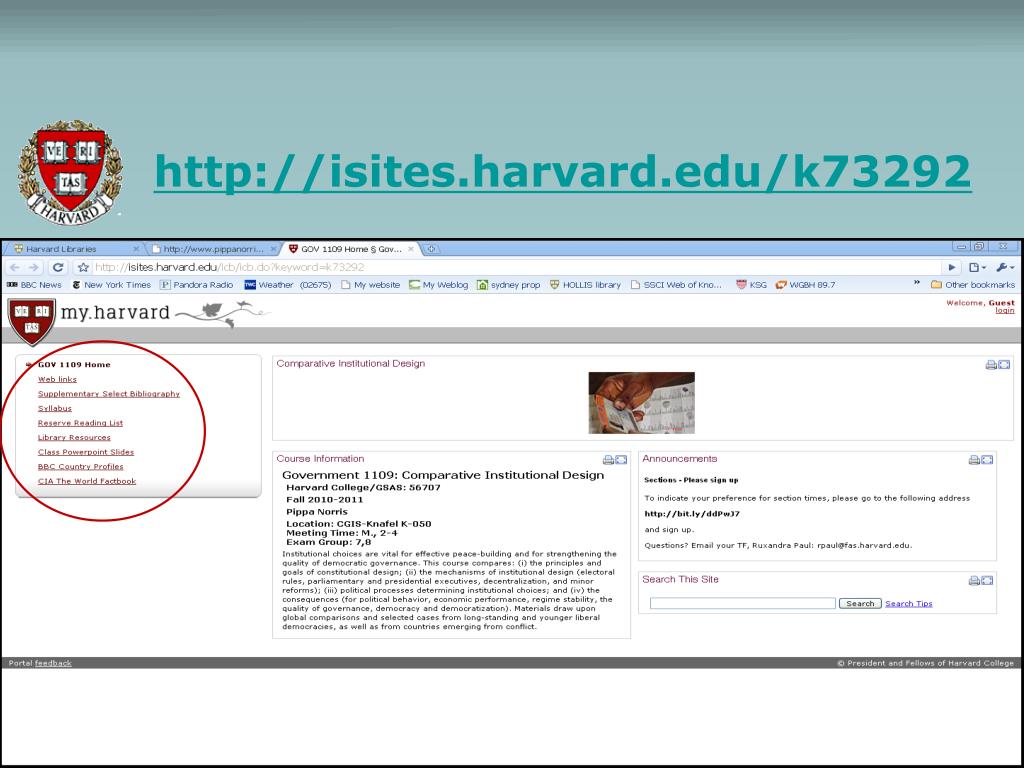This screenshot has width=1024, height=768.
Task: Print the Announcements panel
Action: (x=974, y=460)
